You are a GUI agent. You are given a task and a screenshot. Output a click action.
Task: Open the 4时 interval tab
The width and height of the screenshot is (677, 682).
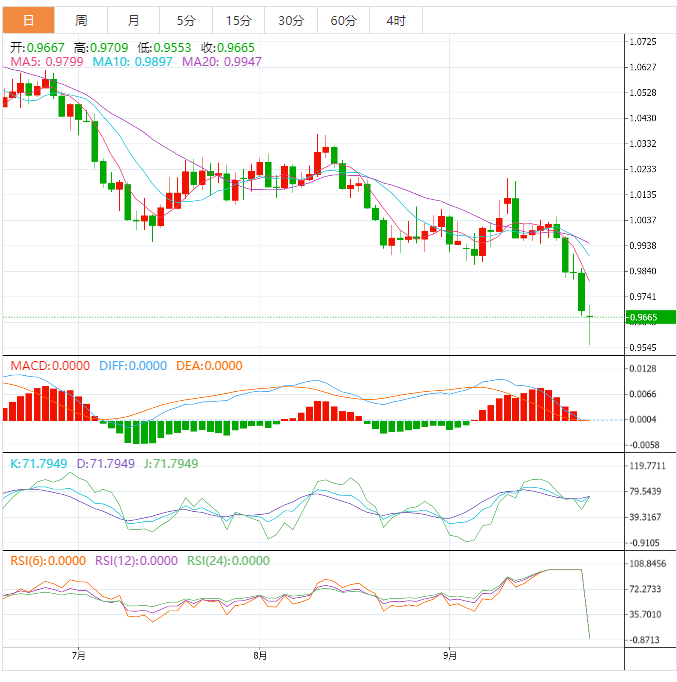[x=396, y=20]
